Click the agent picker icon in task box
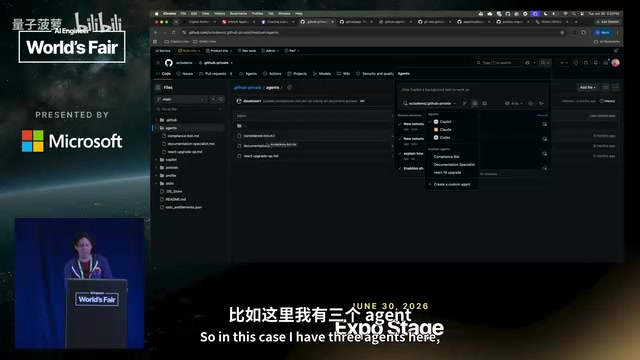Image resolution: width=640 pixels, height=360 pixels. (474, 103)
